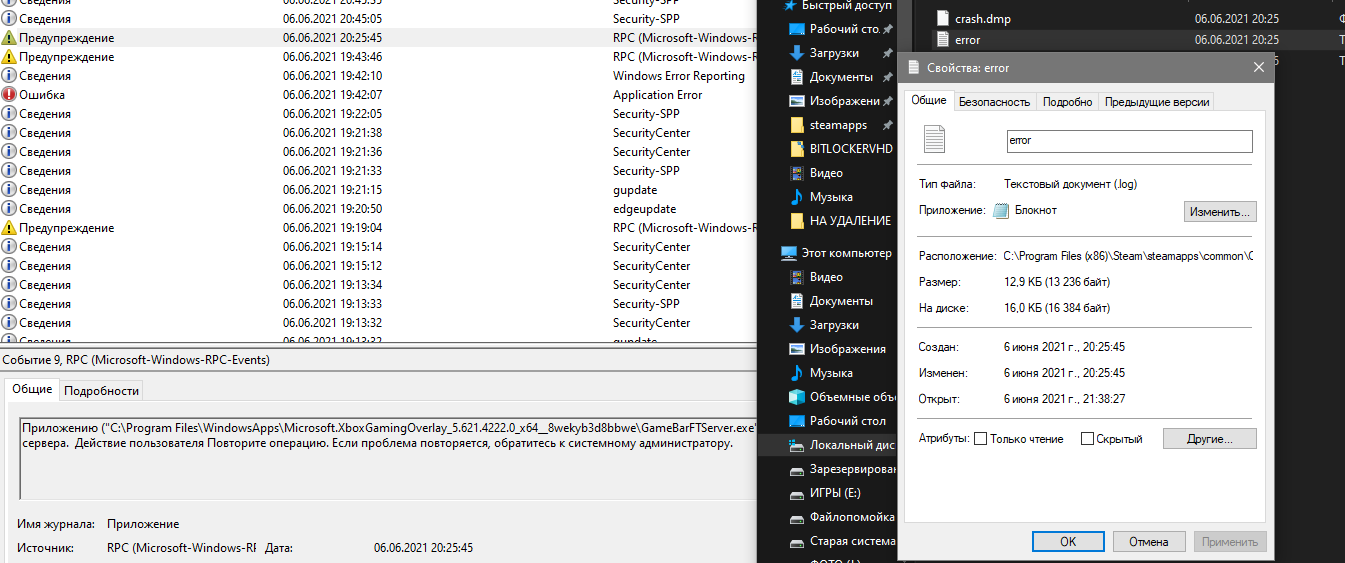
Task: Enable the Только чтение checkbox
Action: pos(980,439)
